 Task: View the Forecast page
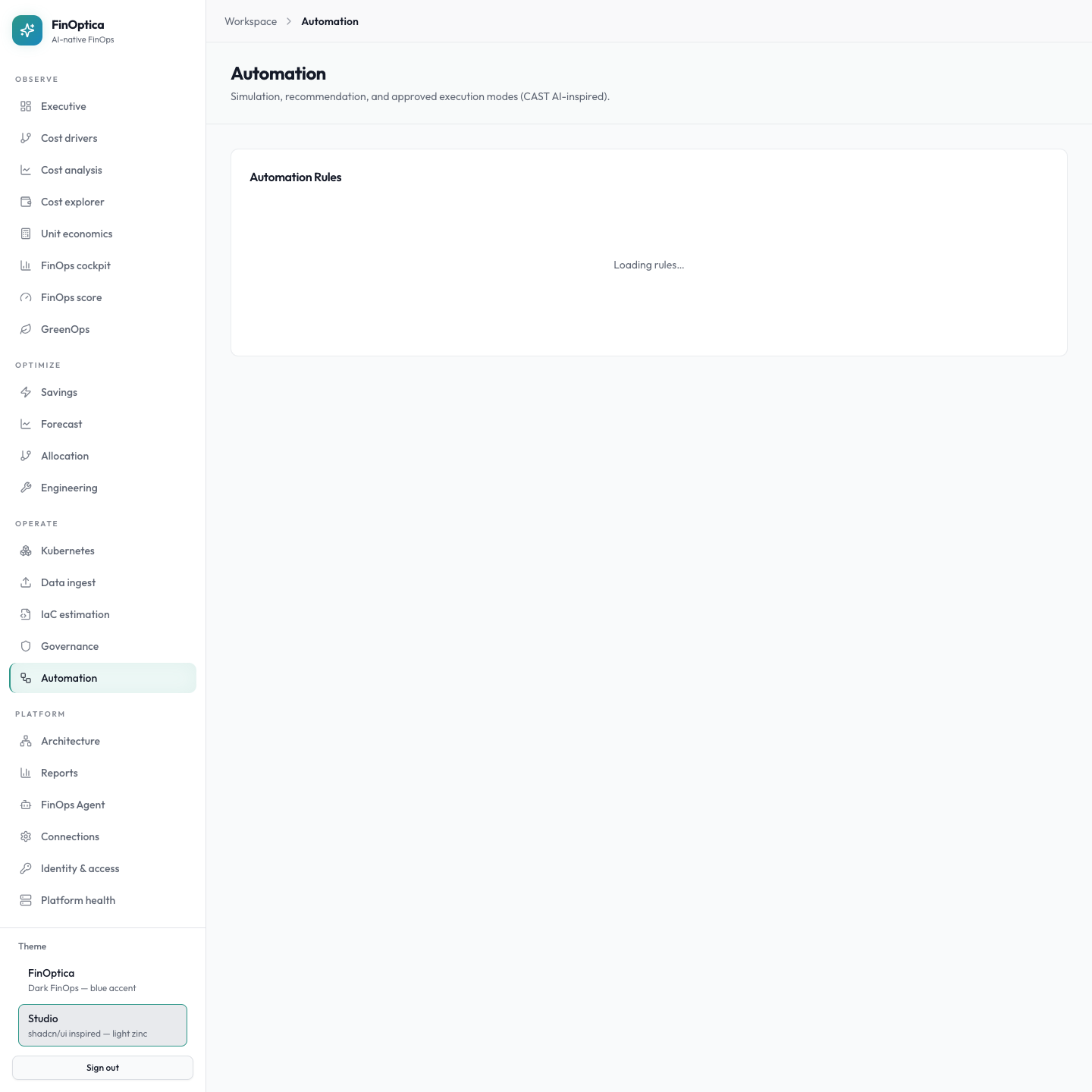(x=102, y=424)
